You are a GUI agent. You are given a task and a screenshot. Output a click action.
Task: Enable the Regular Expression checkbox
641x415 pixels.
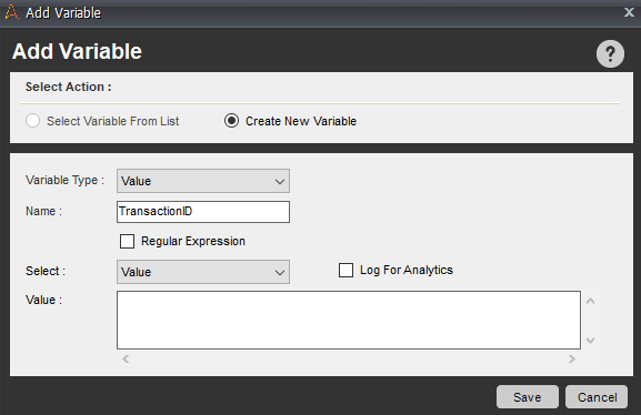(127, 241)
